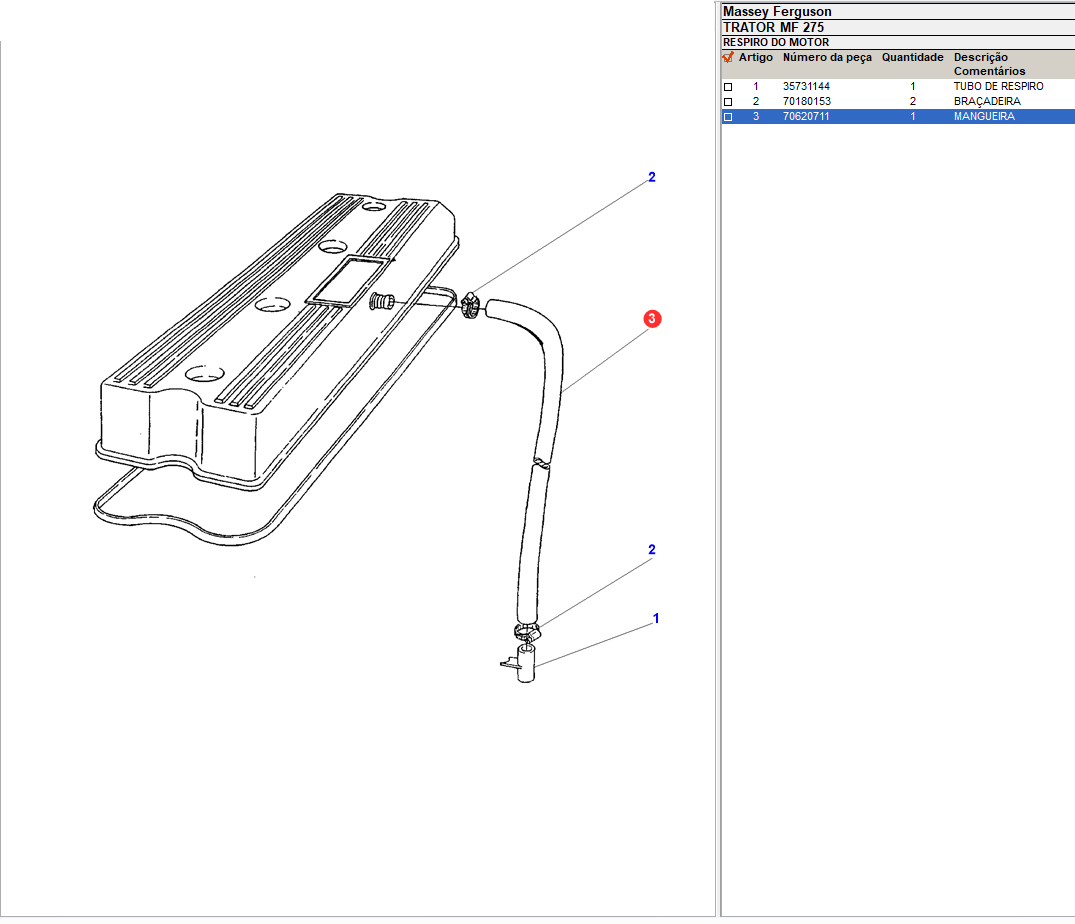1075x924 pixels.
Task: Click the lower callout number 2 label
Action: (652, 550)
